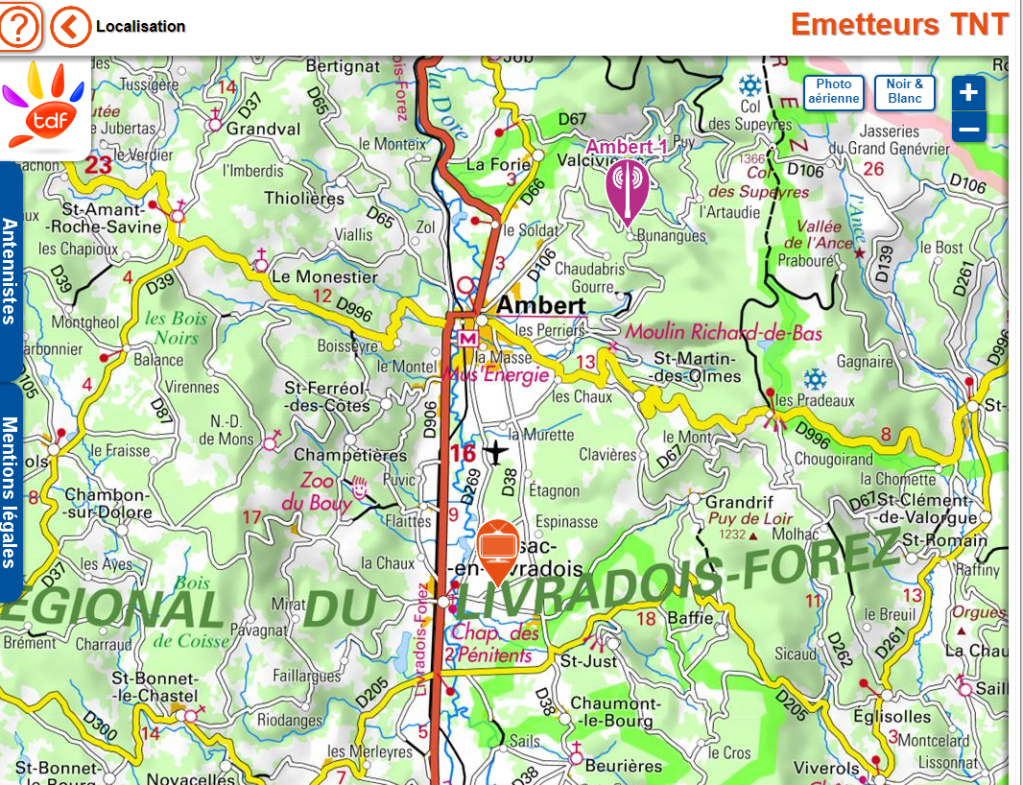The image size is (1023, 785).
Task: Click the pink M icon at Ambert
Action: (x=465, y=339)
